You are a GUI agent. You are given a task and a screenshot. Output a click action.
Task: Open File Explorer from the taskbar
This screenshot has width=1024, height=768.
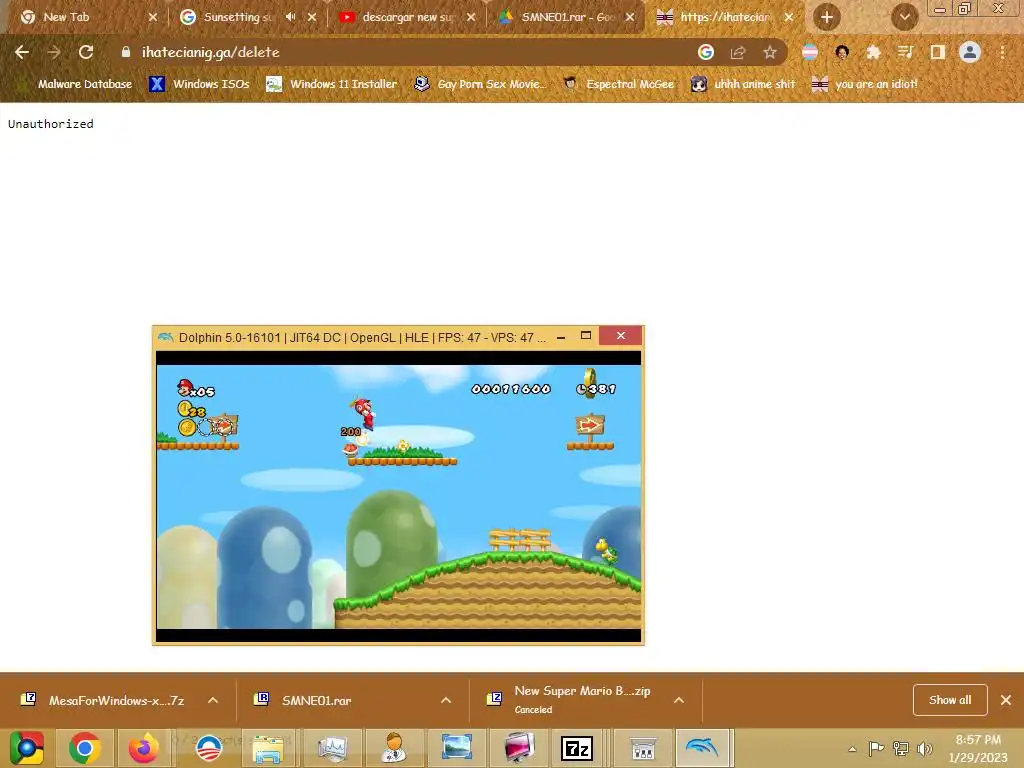tap(268, 748)
